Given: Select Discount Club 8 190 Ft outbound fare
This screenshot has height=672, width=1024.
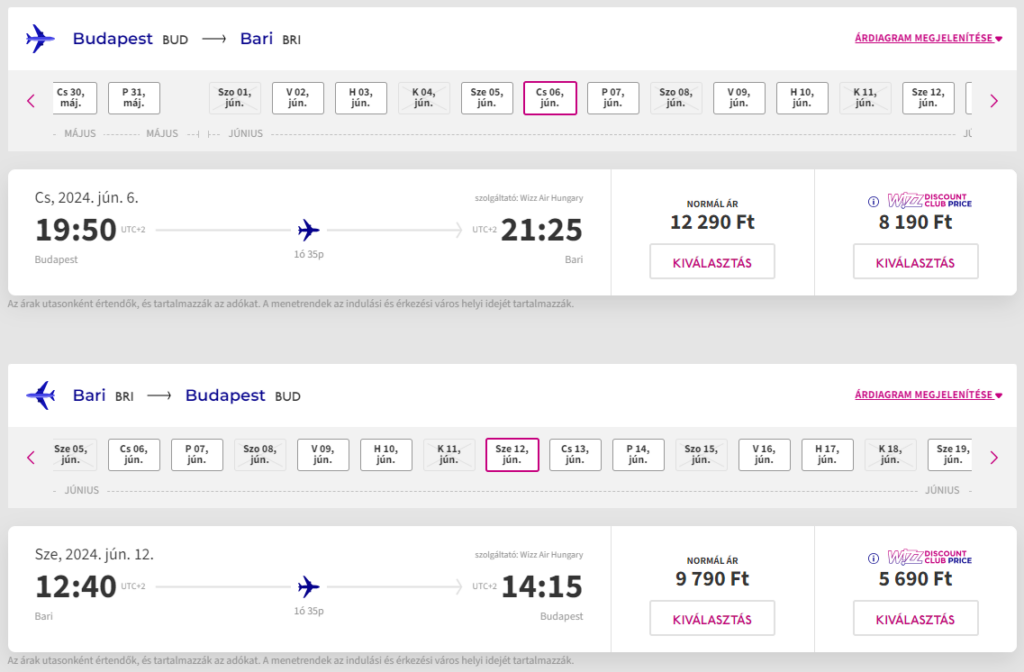Looking at the screenshot, I should (x=915, y=263).
